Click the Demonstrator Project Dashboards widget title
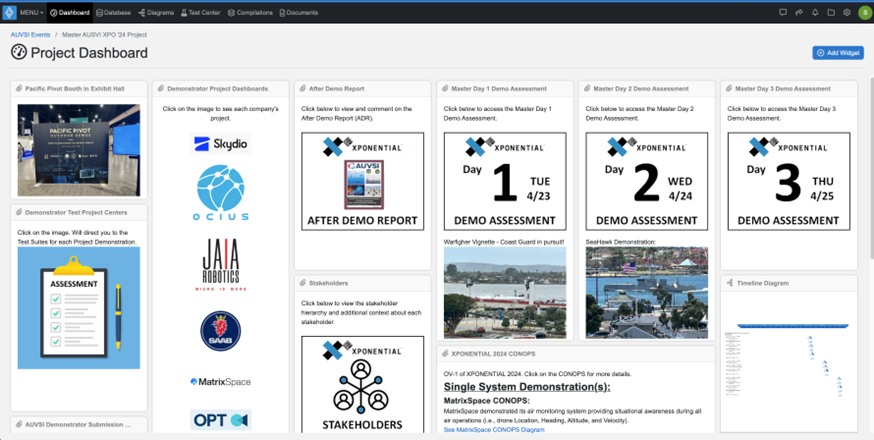 (x=217, y=89)
